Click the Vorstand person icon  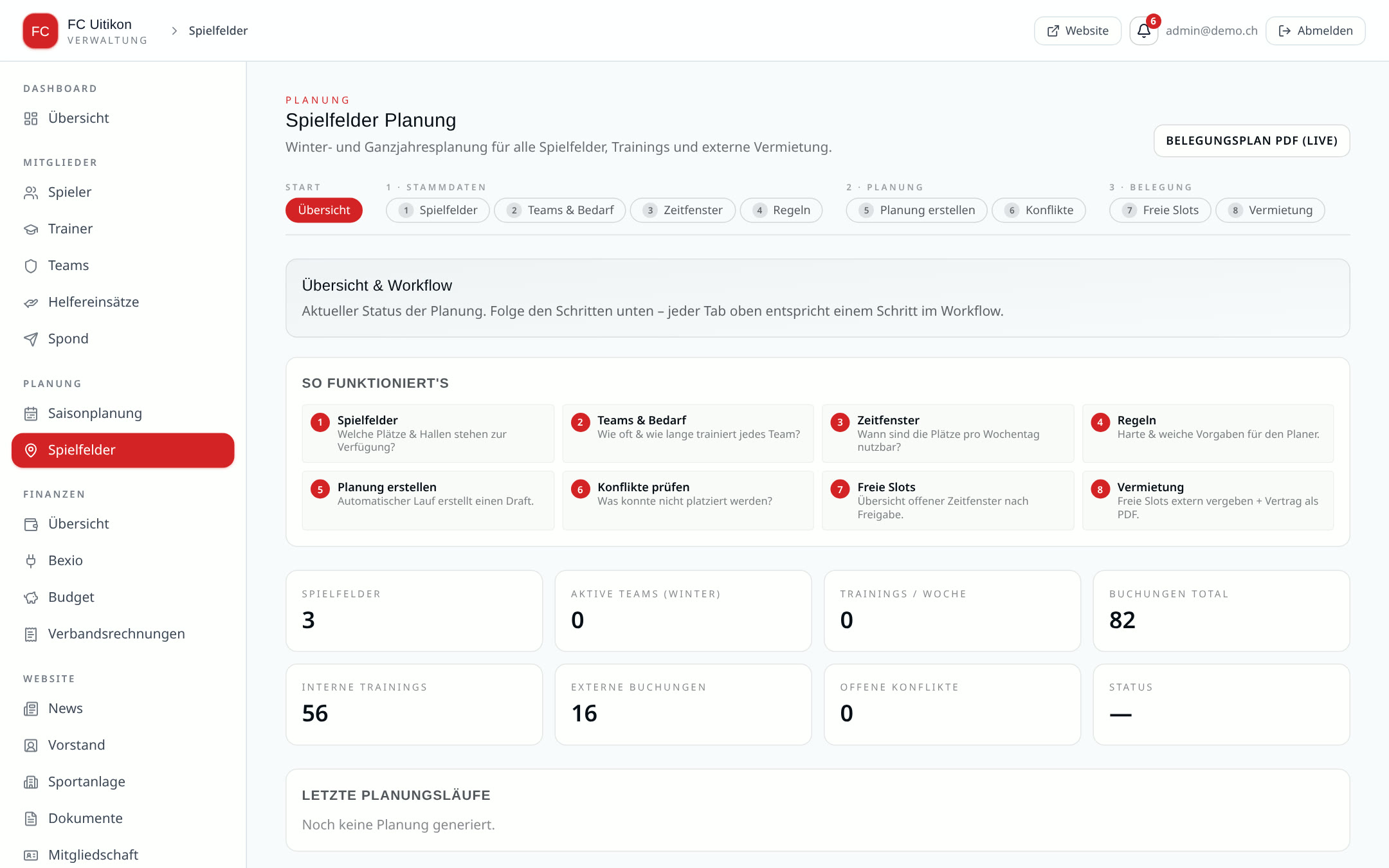click(31, 745)
